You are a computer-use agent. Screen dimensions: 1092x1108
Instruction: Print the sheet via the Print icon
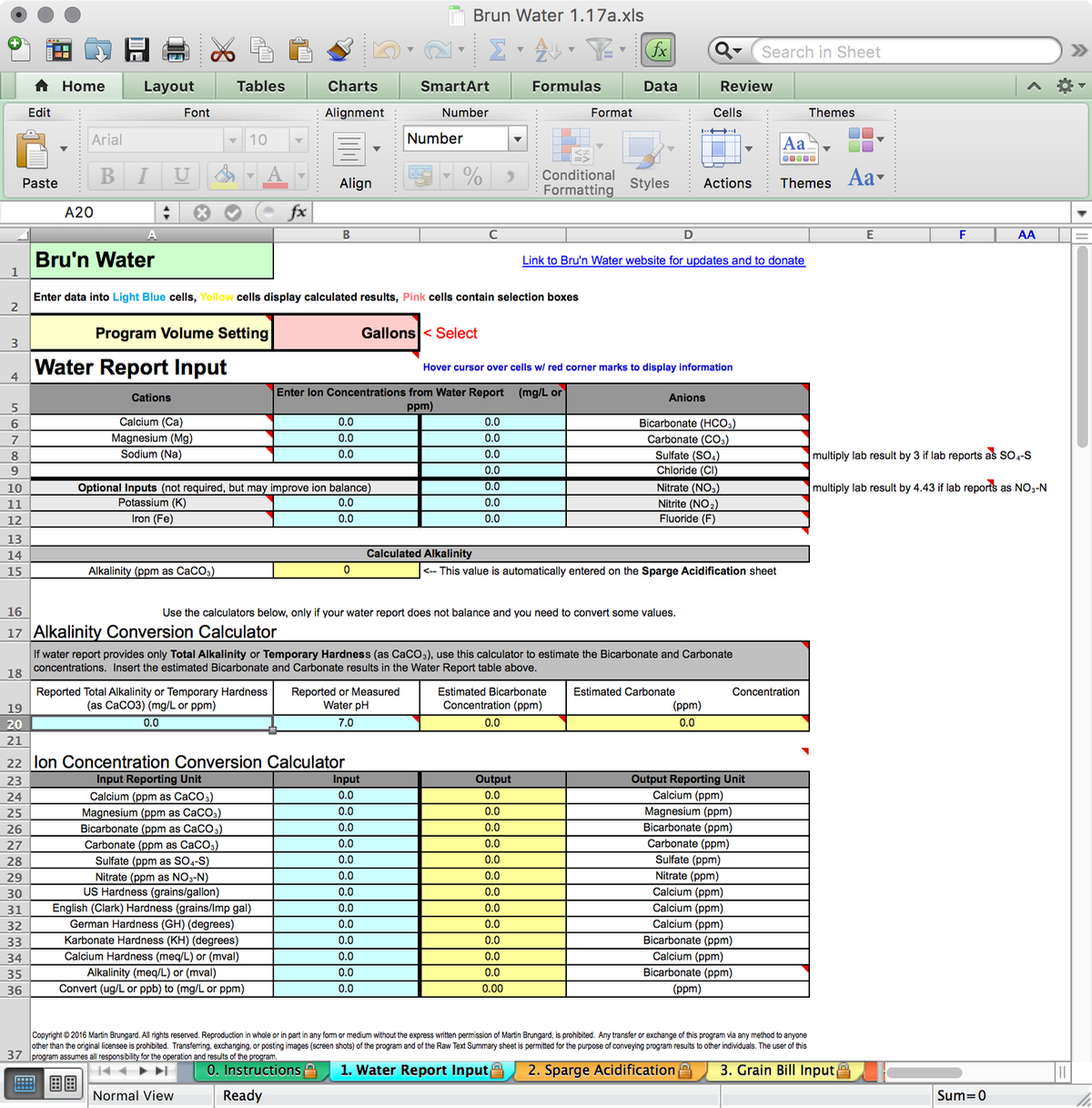pos(177,50)
